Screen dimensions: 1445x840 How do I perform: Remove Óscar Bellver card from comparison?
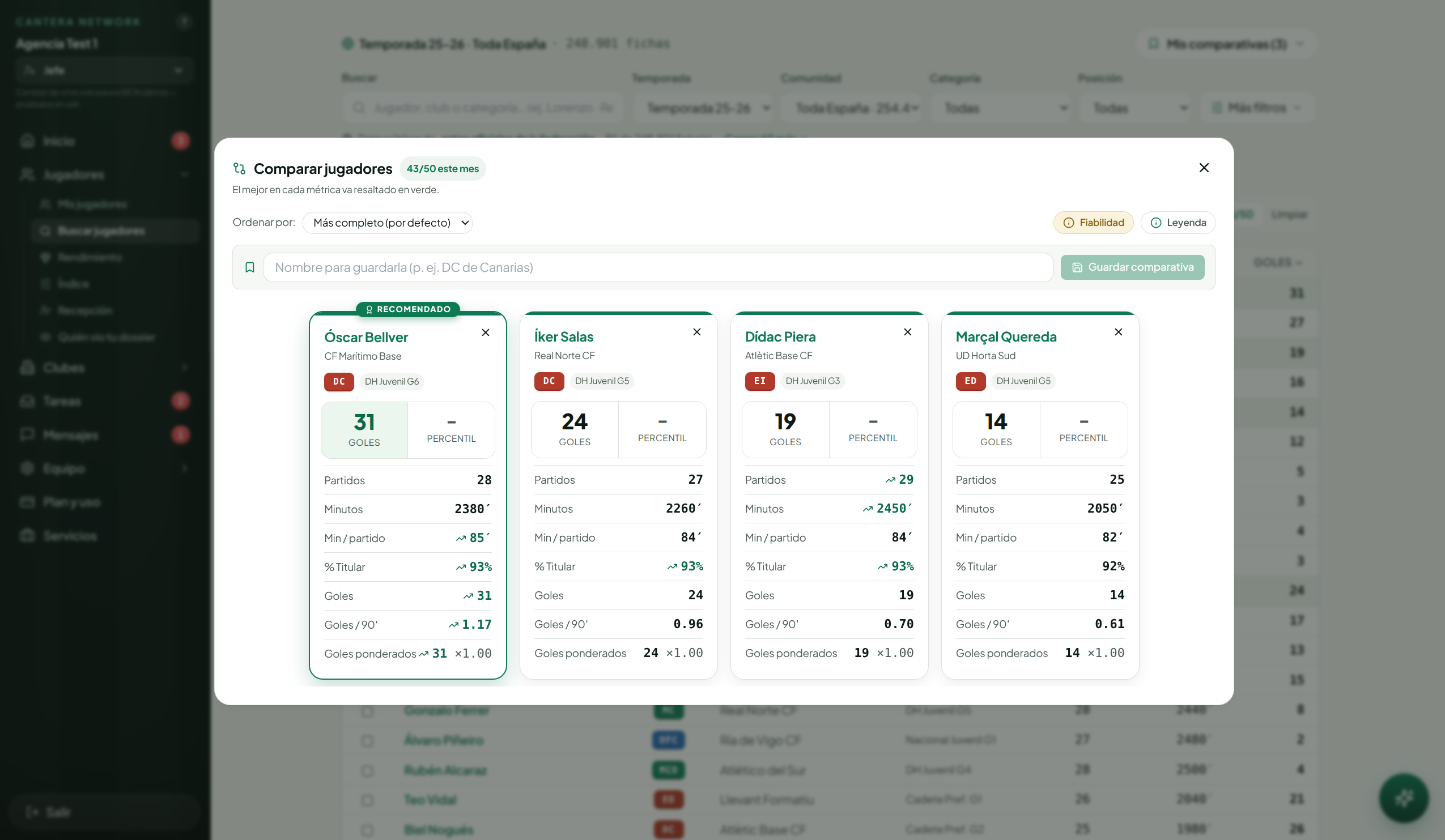click(x=485, y=332)
